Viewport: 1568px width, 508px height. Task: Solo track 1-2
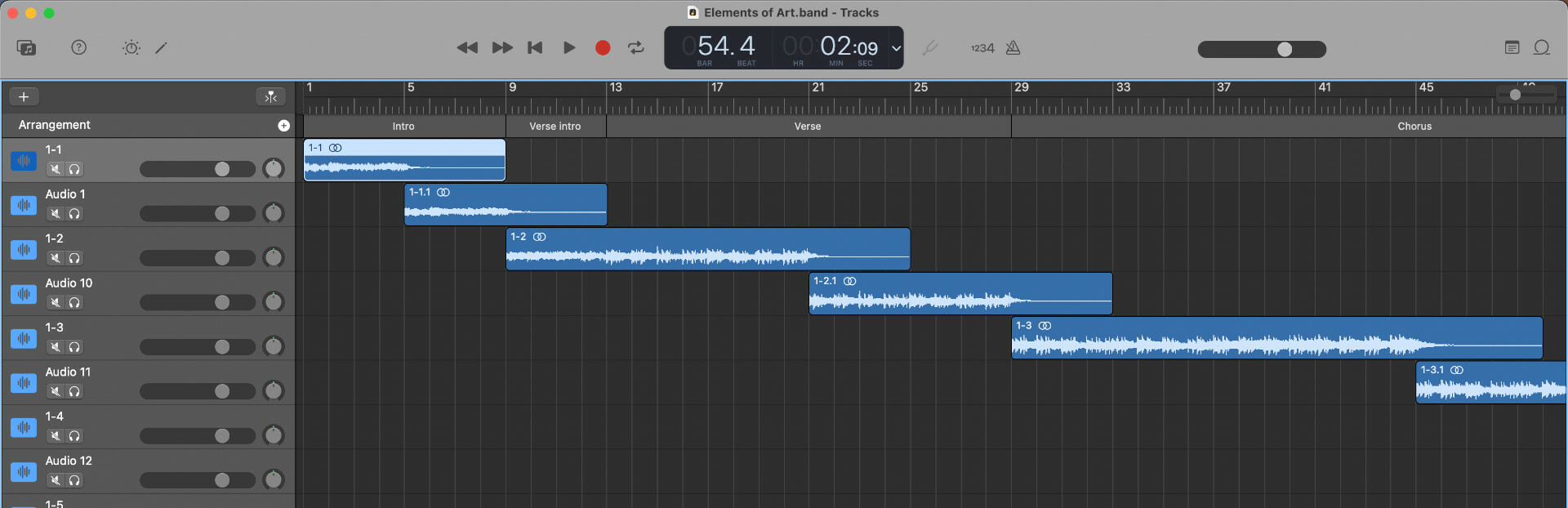coord(74,258)
